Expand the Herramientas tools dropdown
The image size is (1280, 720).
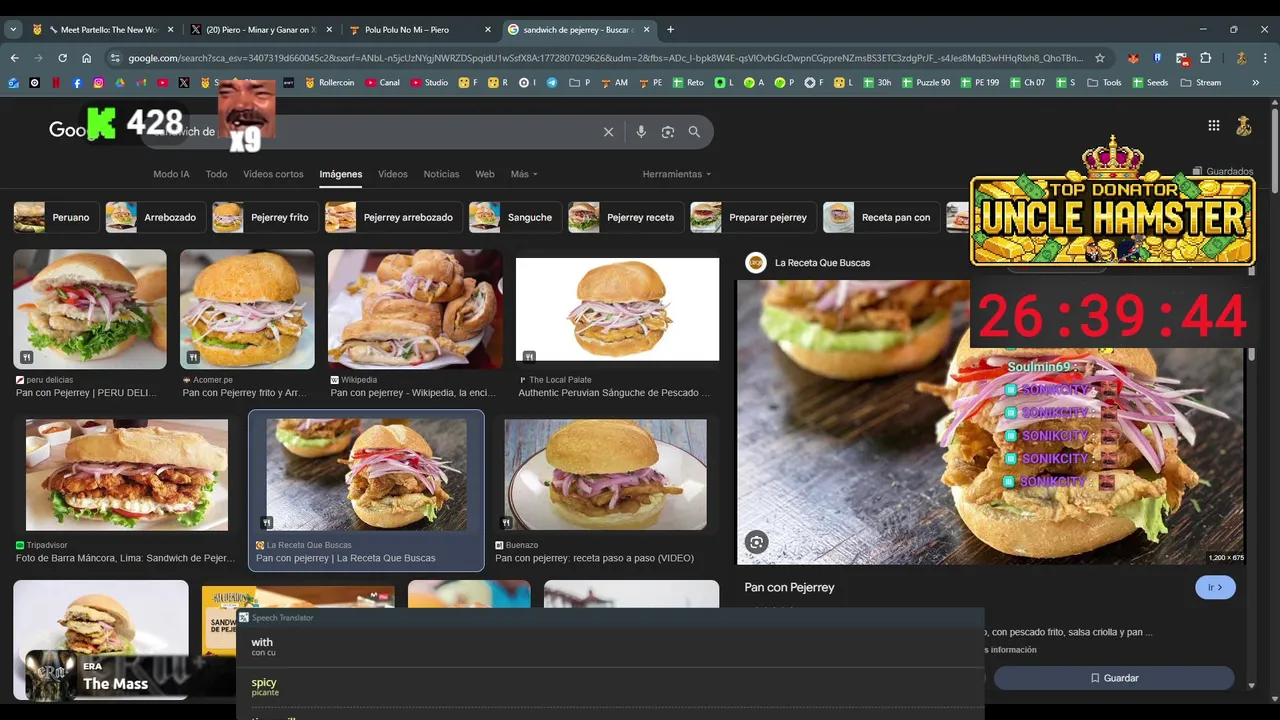[x=677, y=174]
